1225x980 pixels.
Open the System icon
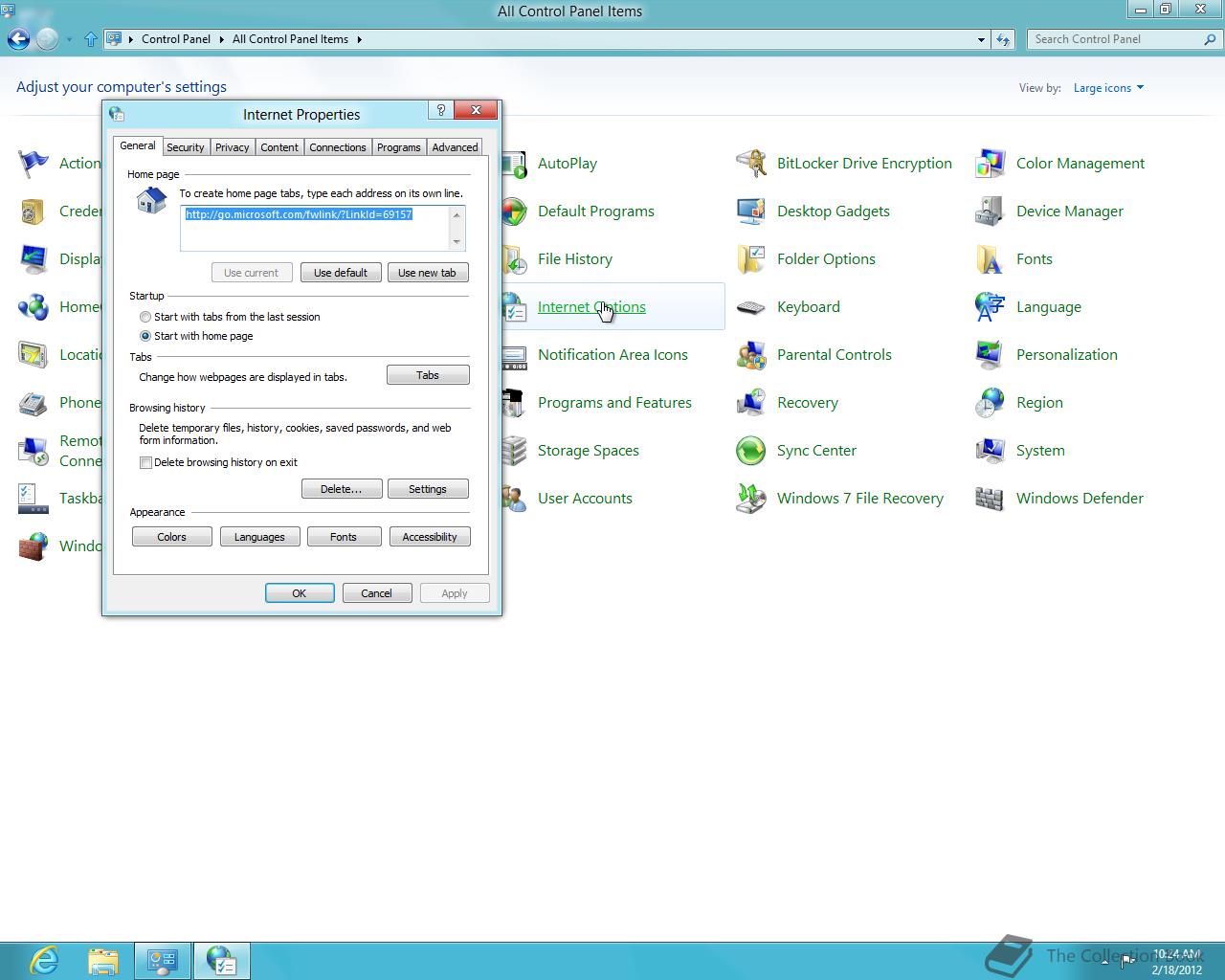991,451
